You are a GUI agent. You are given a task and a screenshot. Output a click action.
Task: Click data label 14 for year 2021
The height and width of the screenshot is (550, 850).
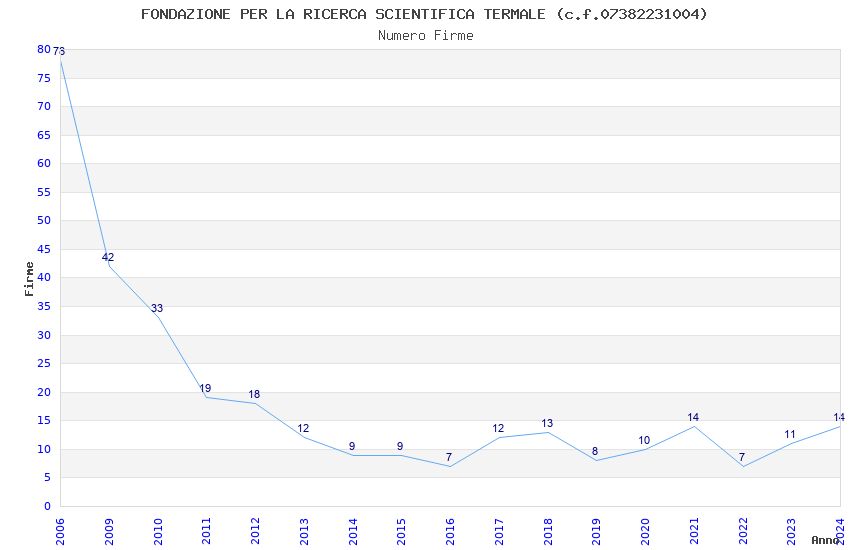coord(693,417)
